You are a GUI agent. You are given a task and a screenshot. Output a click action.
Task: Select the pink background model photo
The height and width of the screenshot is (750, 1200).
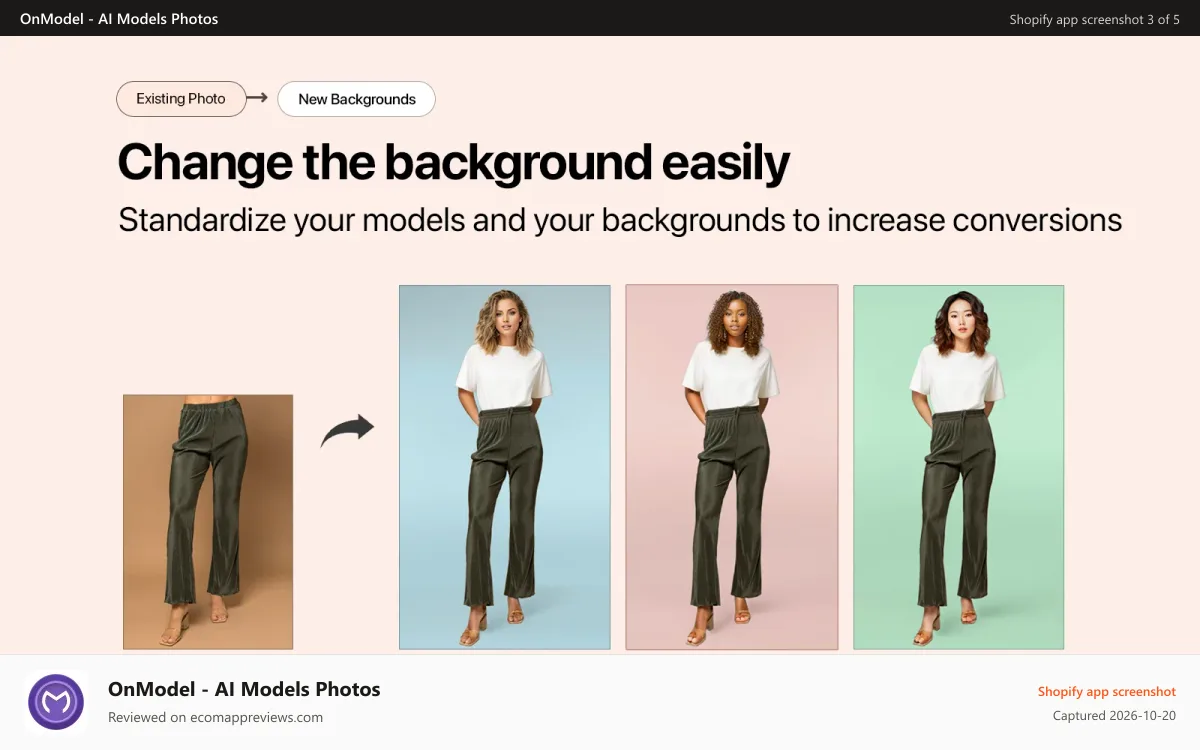pyautogui.click(x=732, y=467)
